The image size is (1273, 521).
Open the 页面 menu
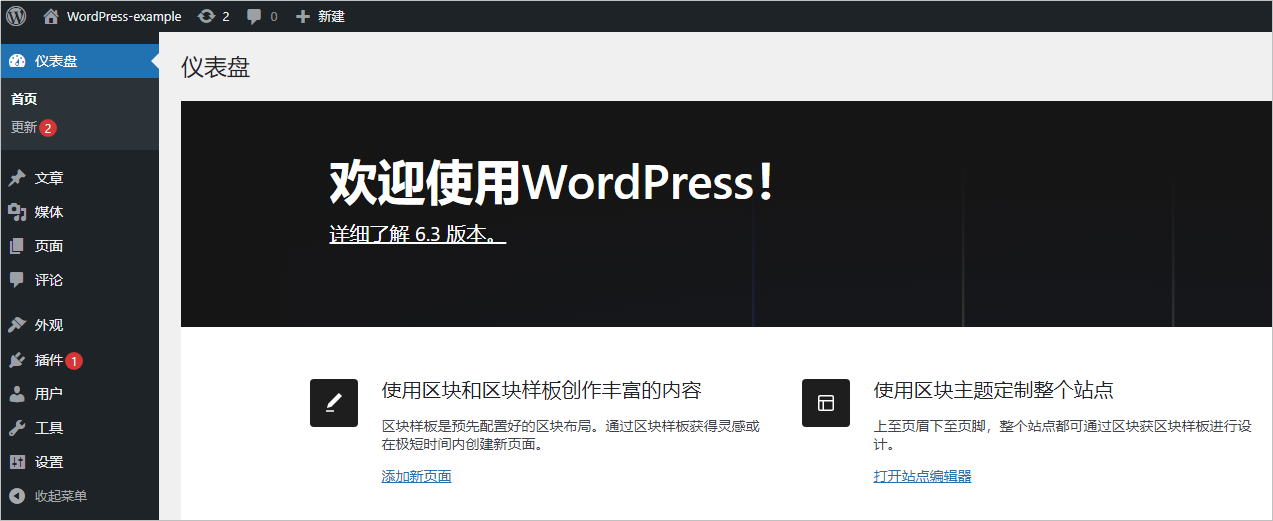[49, 246]
